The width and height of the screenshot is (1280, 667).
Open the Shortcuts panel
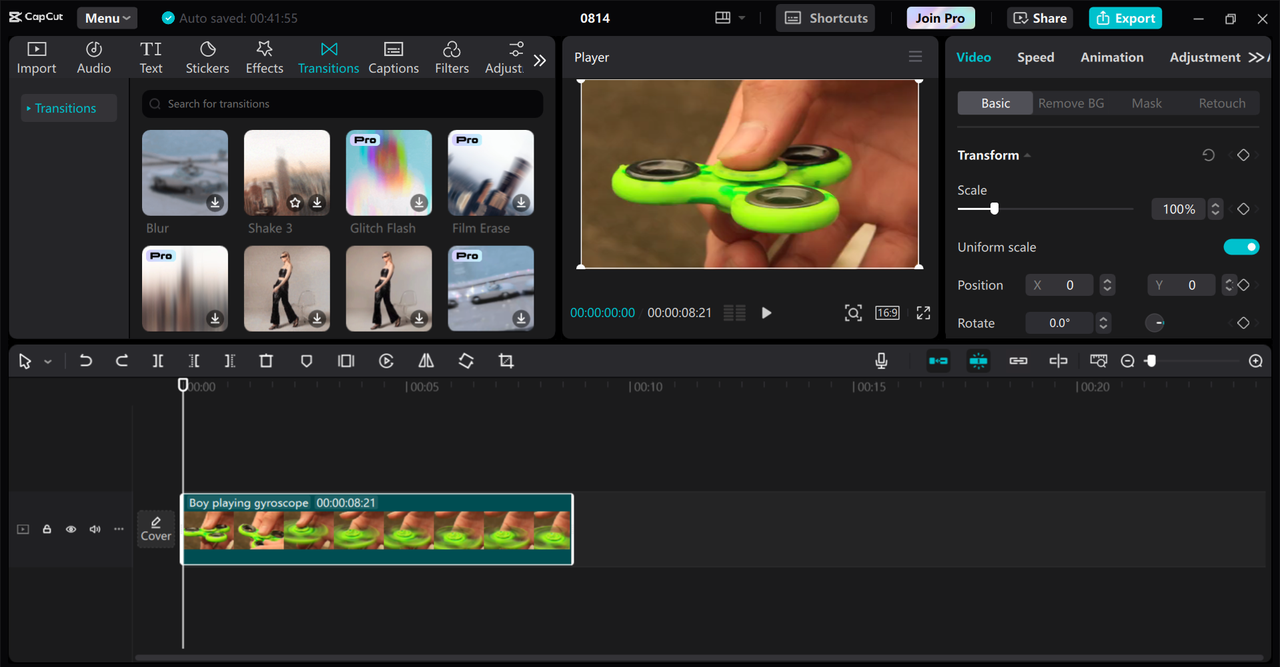[825, 18]
